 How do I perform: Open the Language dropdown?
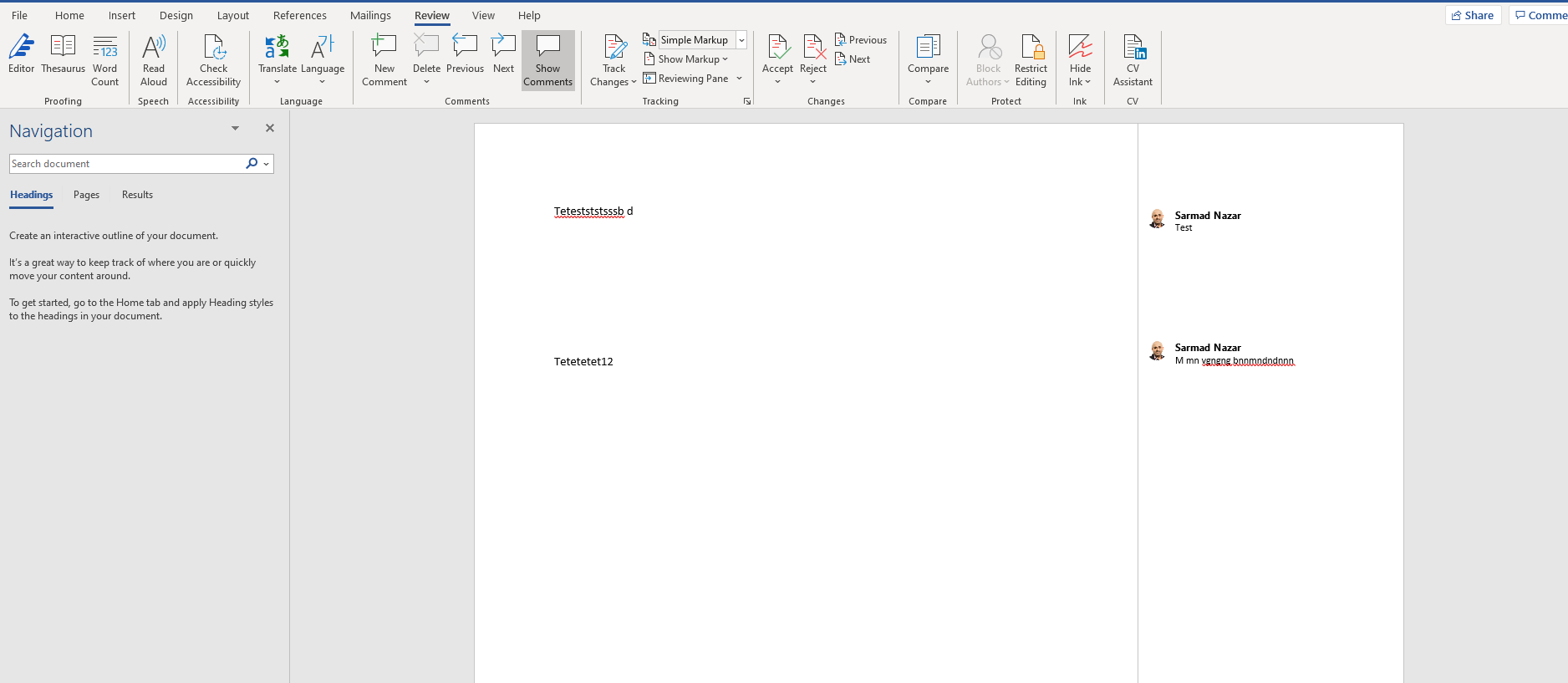click(x=323, y=60)
